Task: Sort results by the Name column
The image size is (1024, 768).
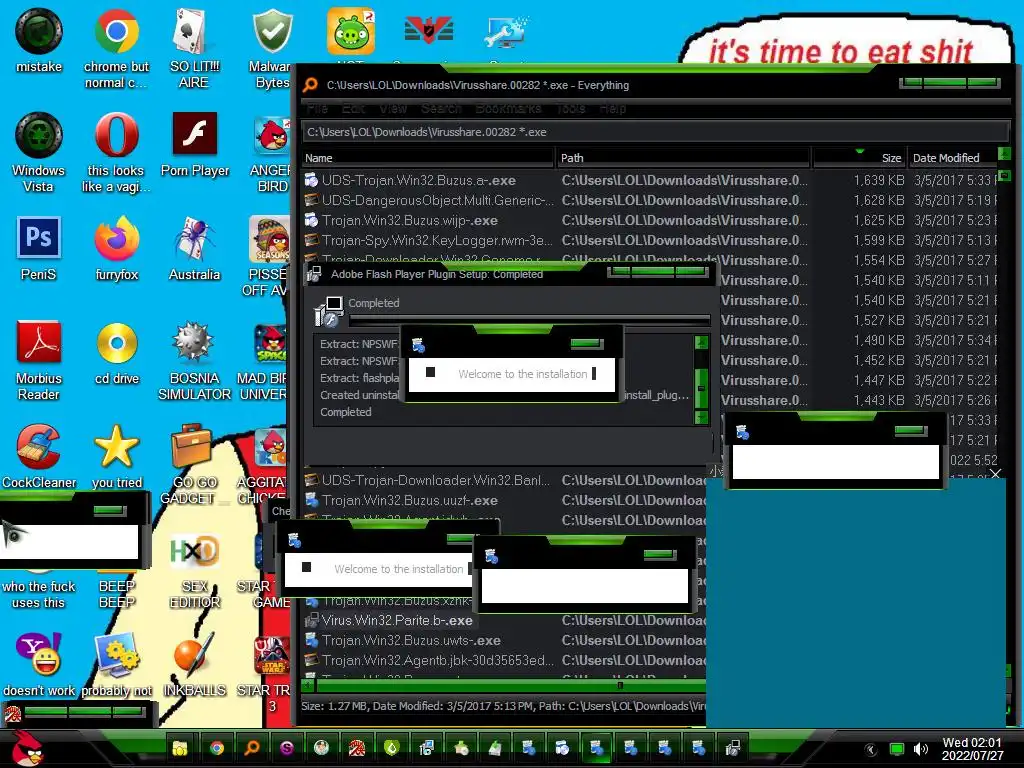Action: coord(428,158)
